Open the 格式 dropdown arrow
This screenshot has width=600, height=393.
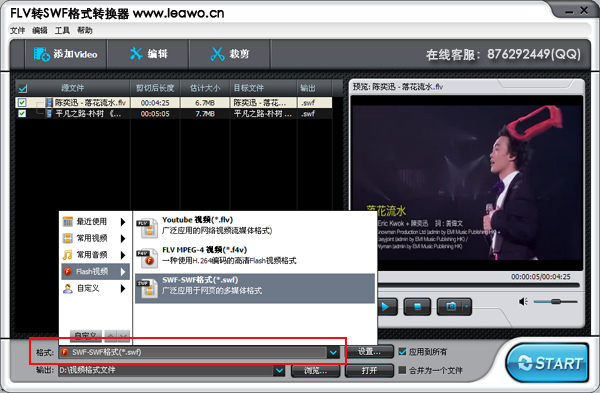[x=333, y=352]
